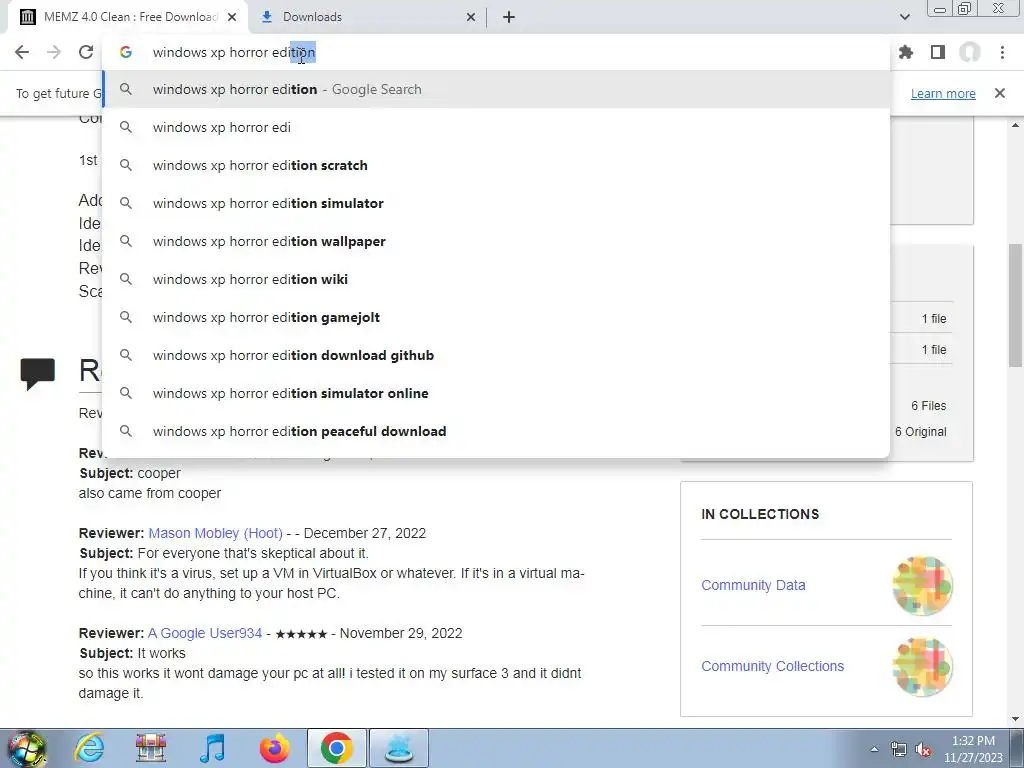Open the muted volume tray icon
Screen dimensions: 1024x768
click(x=923, y=749)
